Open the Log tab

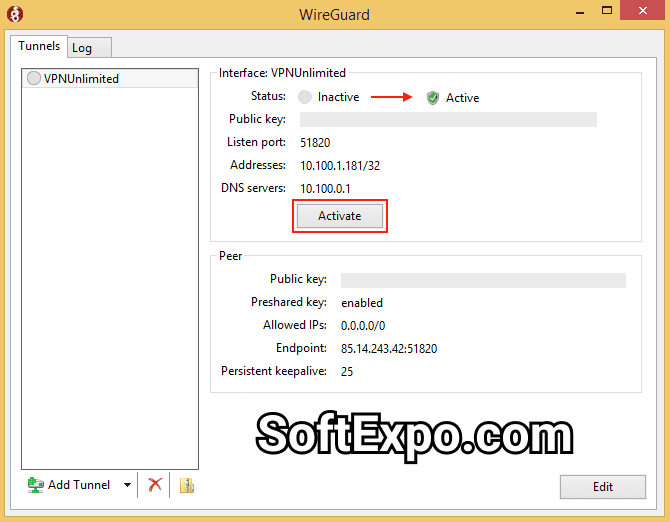(82, 47)
